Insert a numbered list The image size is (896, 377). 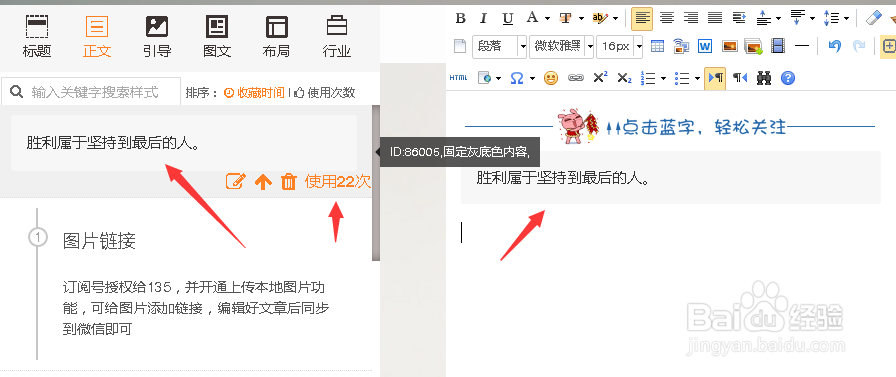pos(648,78)
